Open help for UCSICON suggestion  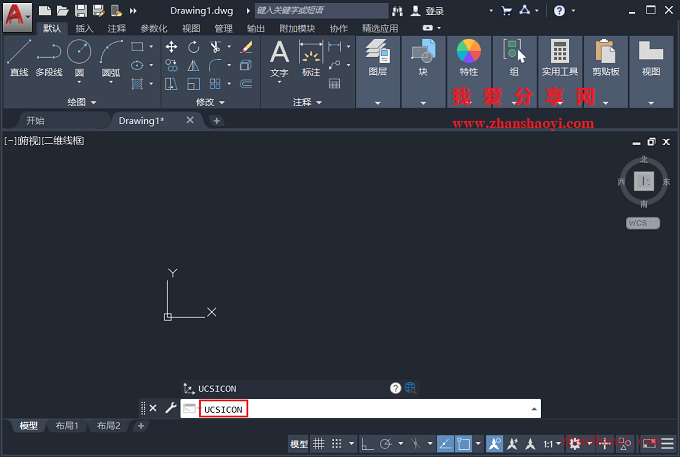pos(395,388)
